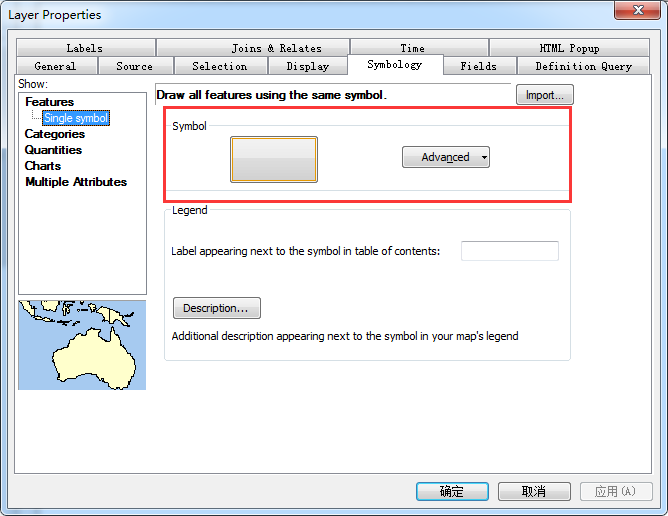This screenshot has width=668, height=516.
Task: Switch to the HTML Popup tab
Action: tap(570, 48)
